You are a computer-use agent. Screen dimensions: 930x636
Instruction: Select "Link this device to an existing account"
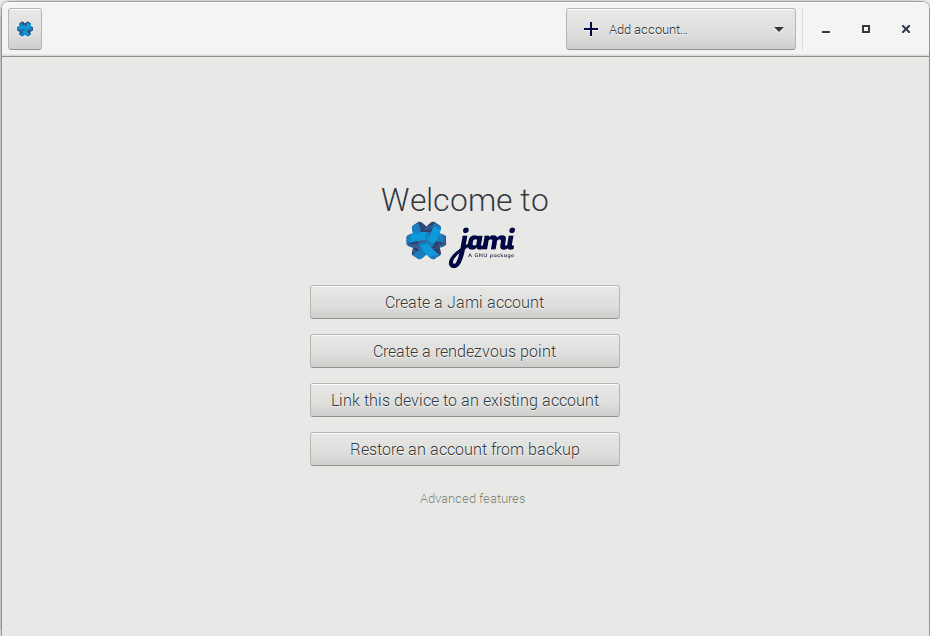464,399
